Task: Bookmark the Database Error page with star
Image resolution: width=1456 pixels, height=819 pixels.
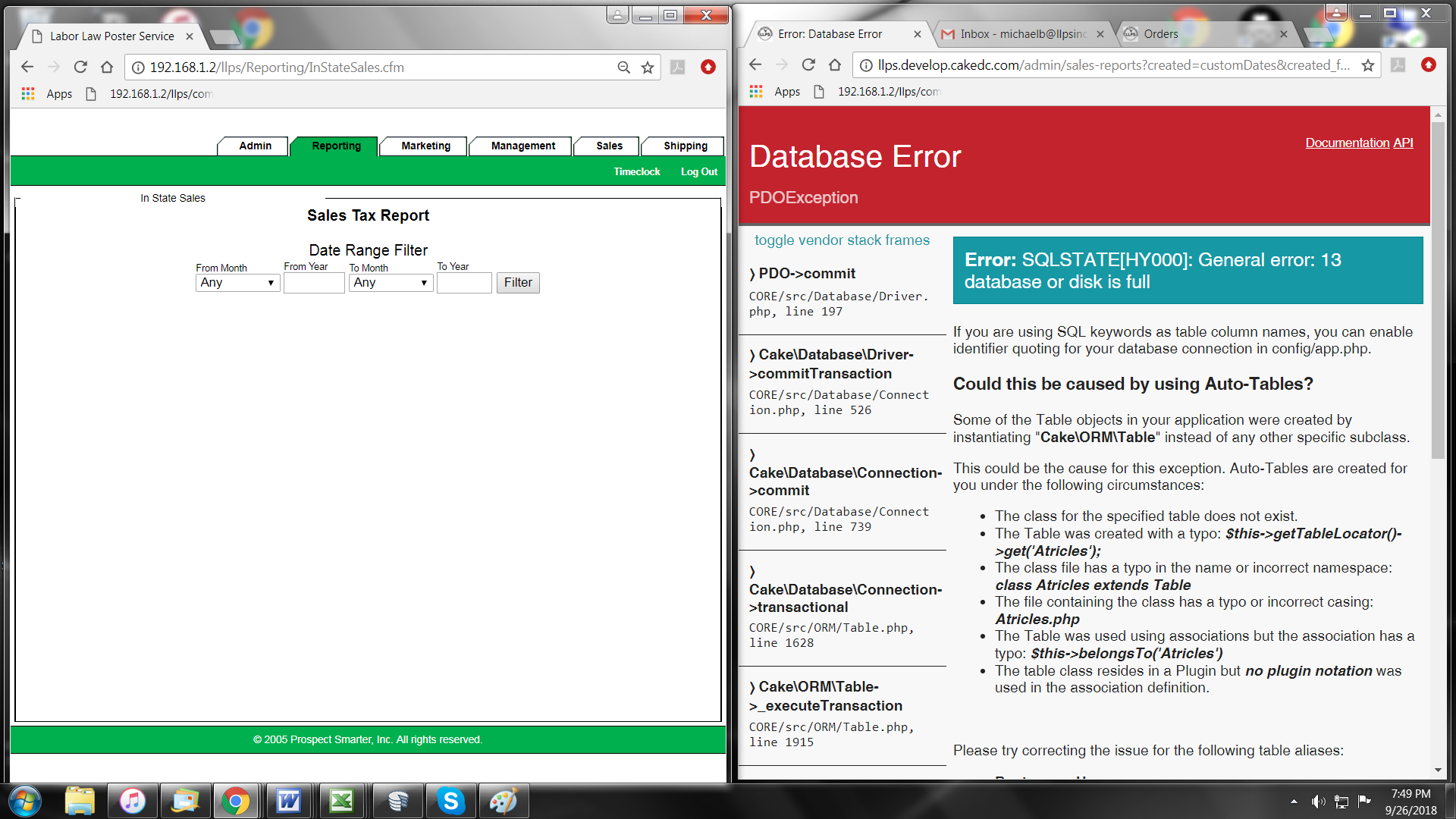Action: coord(1367,65)
